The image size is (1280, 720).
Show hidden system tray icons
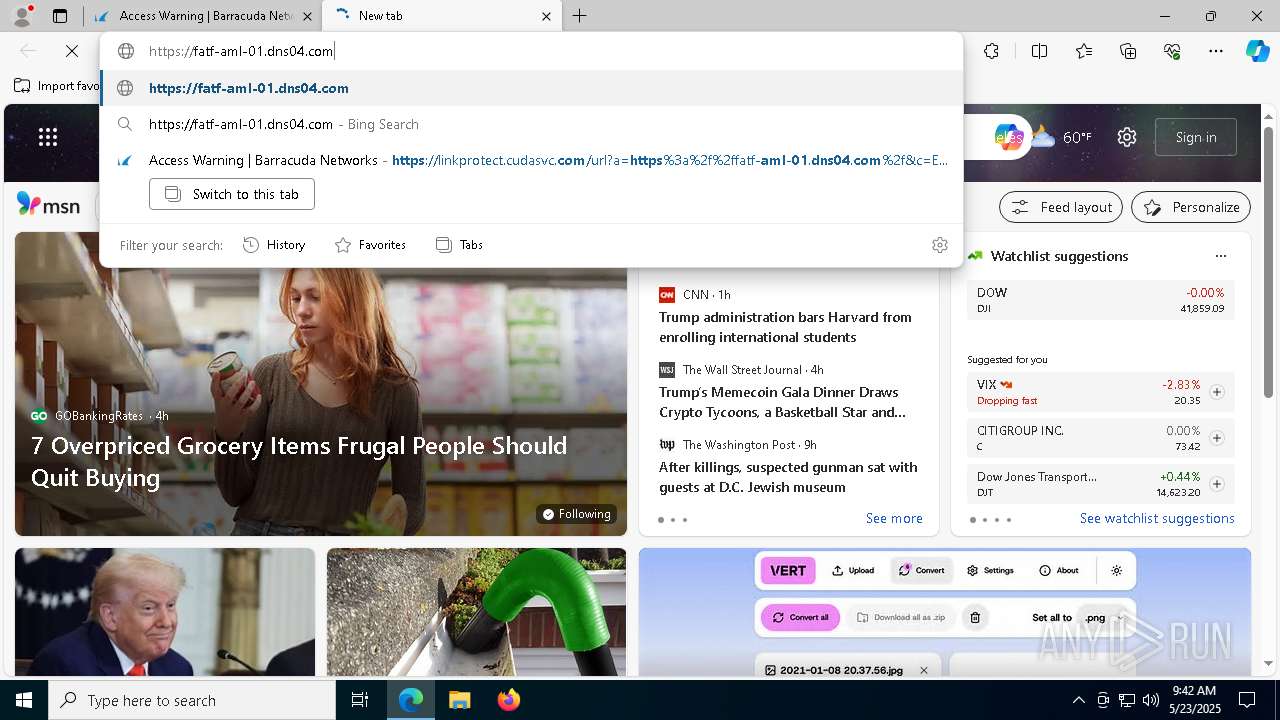[x=1078, y=700]
